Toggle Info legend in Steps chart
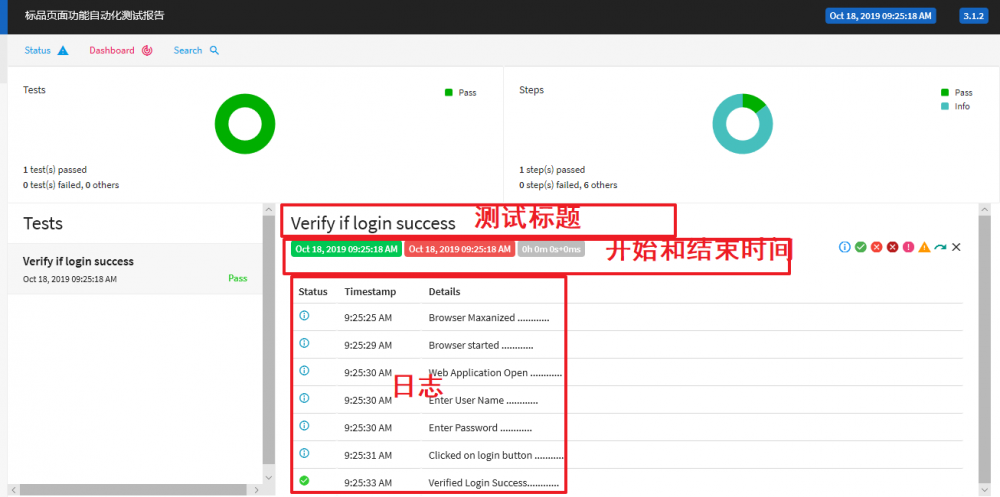Viewport: 1000px width, 497px height. pos(955,107)
